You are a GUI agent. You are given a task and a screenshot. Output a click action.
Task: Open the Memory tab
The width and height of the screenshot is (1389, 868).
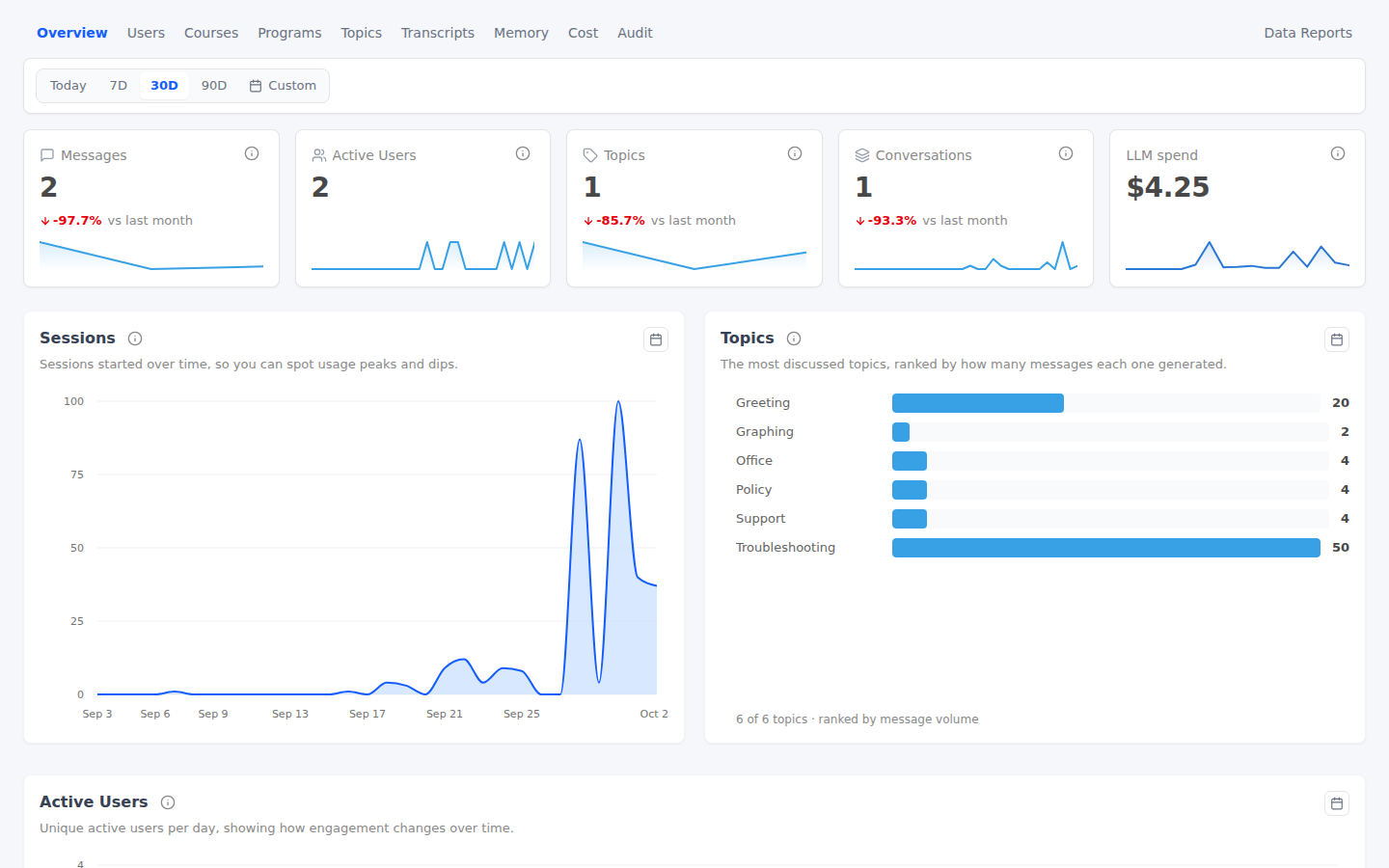[x=521, y=33]
